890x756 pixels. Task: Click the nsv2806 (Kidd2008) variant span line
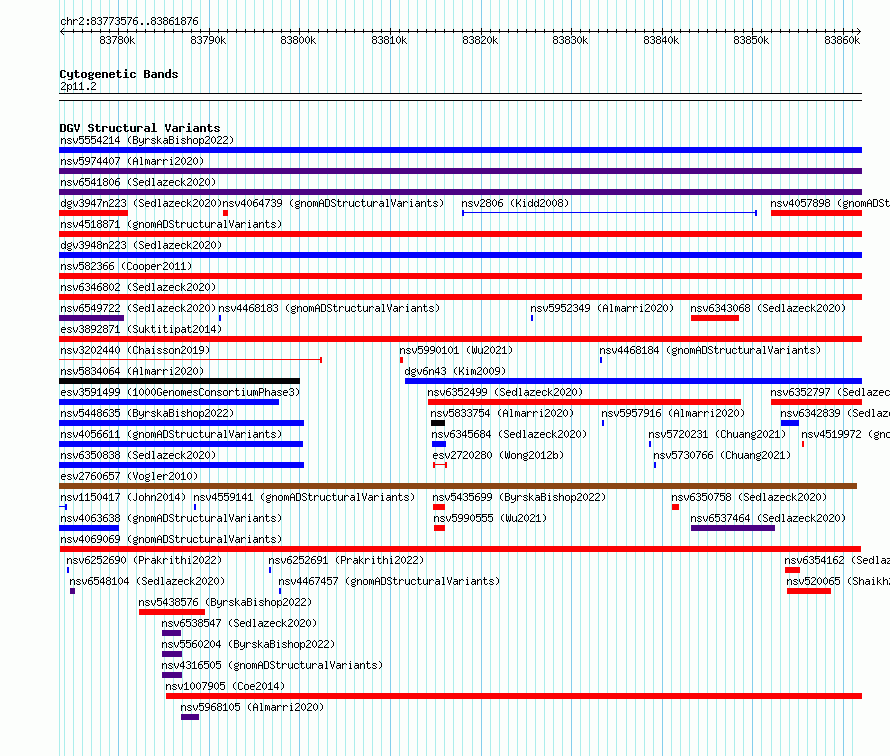click(x=609, y=213)
